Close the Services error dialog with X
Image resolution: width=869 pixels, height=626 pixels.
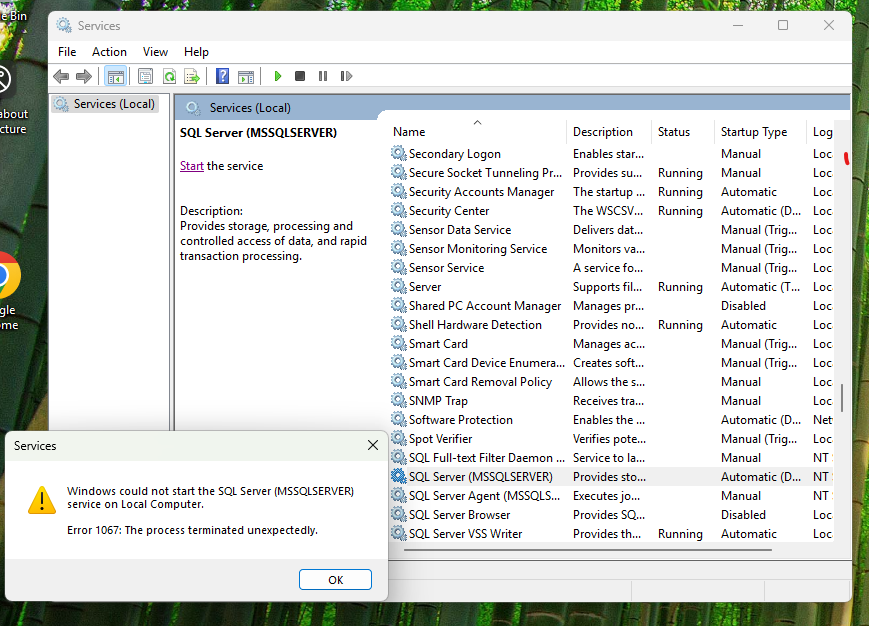pos(373,445)
